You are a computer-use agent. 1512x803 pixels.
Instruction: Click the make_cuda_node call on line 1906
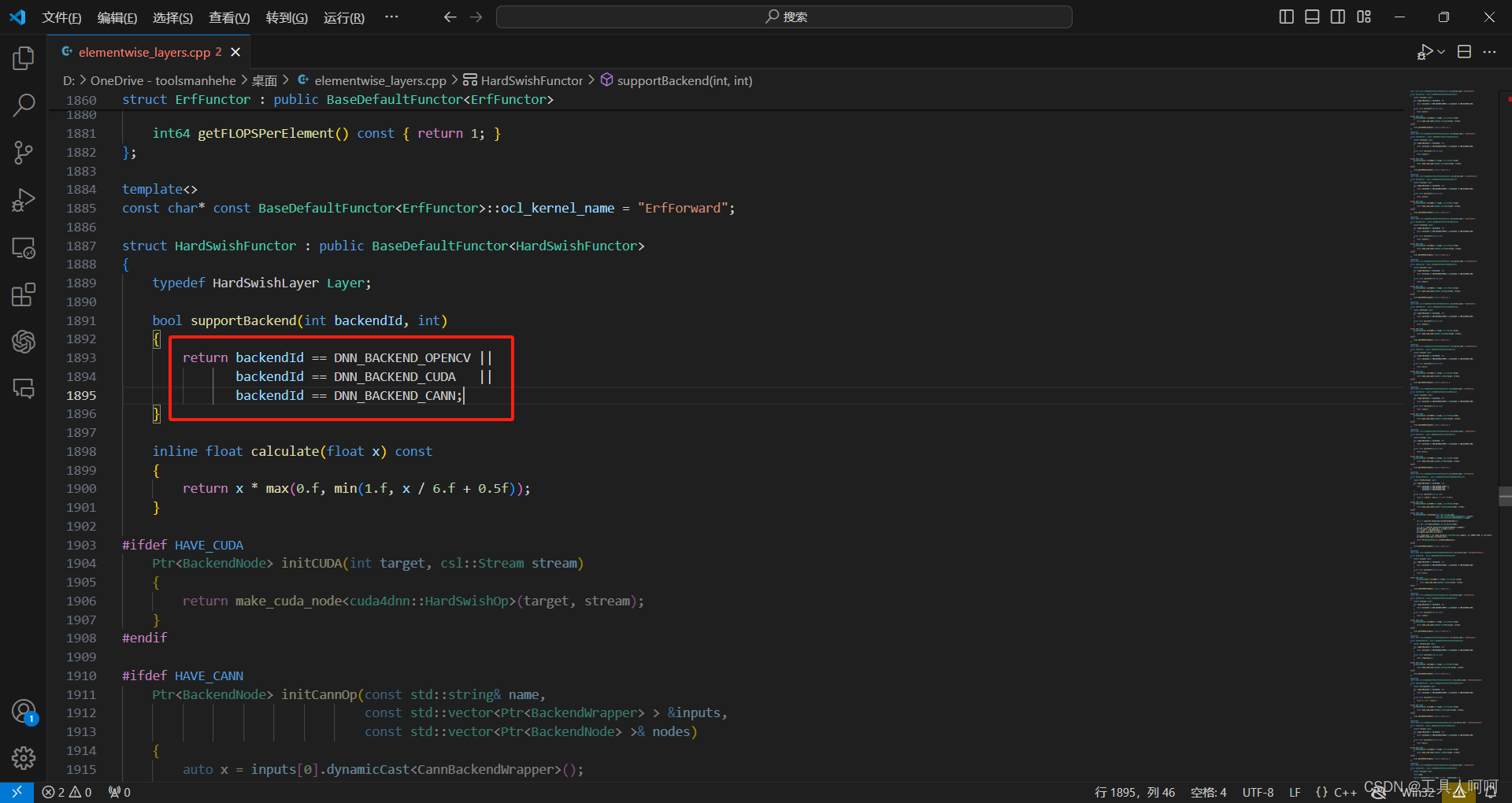(288, 601)
